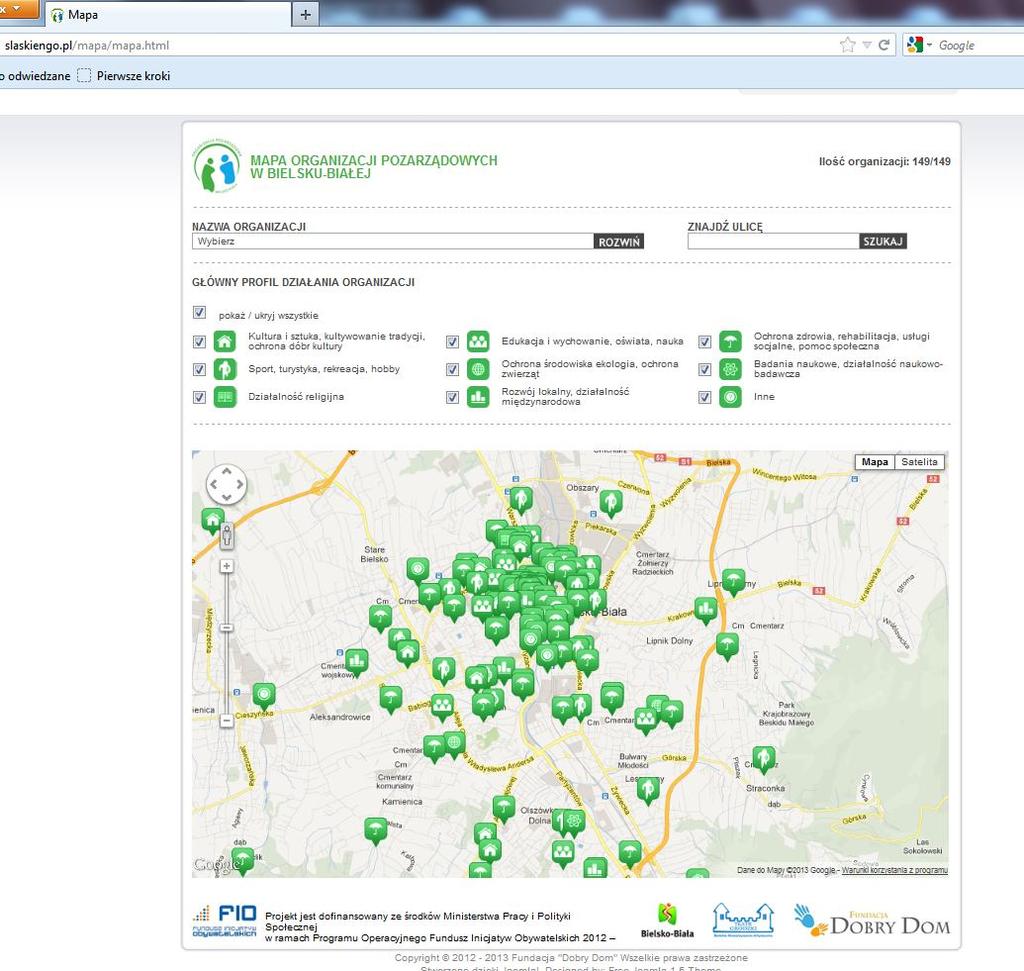Click the 'Działalność religijna' label

[x=296, y=397]
